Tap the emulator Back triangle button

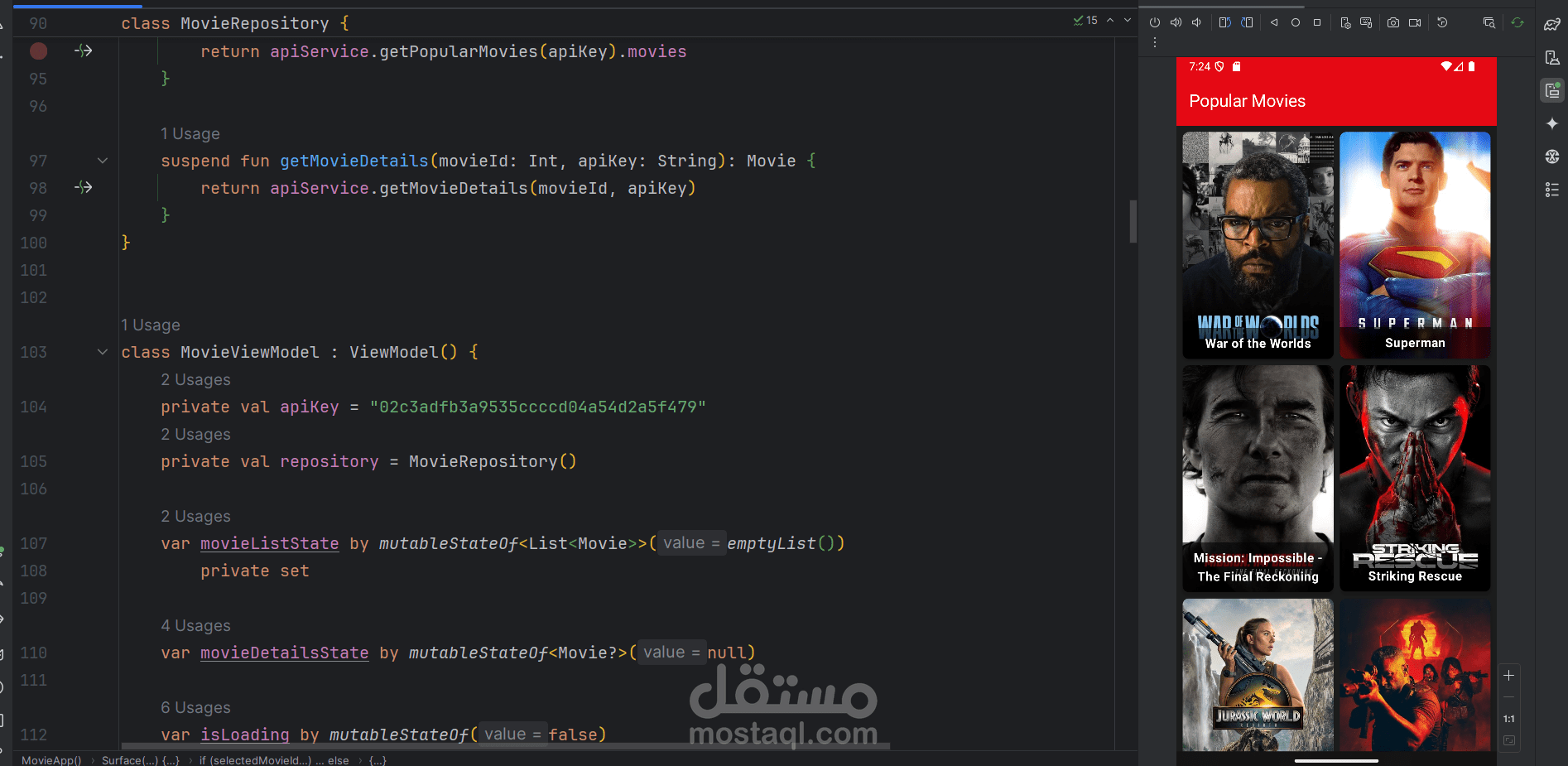(x=1274, y=22)
